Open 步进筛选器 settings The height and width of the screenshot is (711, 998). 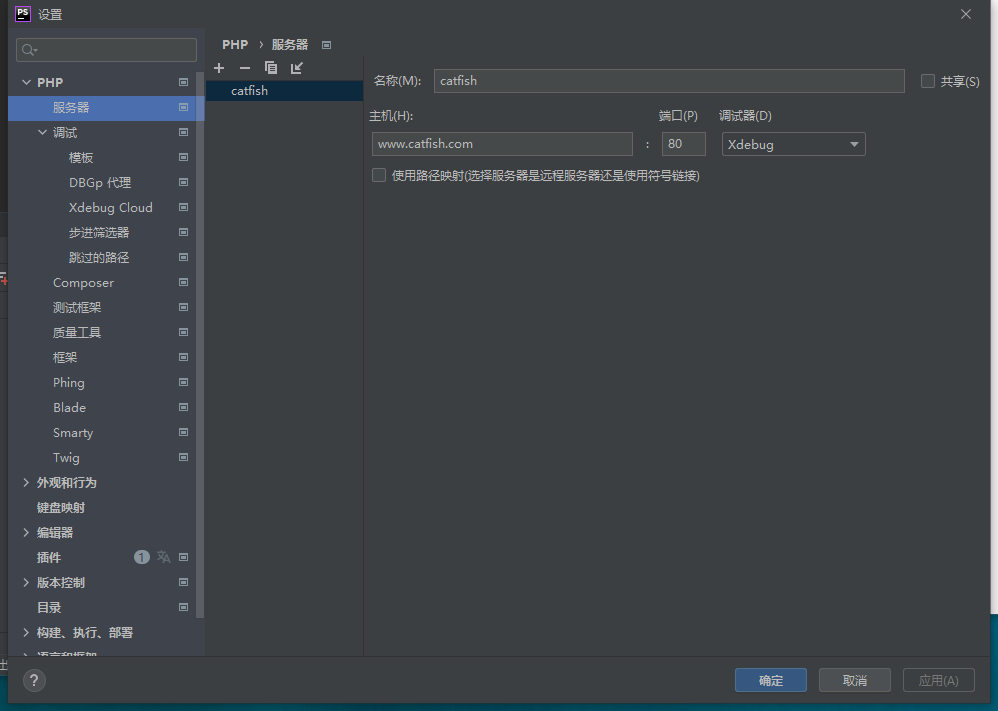click(x=99, y=232)
